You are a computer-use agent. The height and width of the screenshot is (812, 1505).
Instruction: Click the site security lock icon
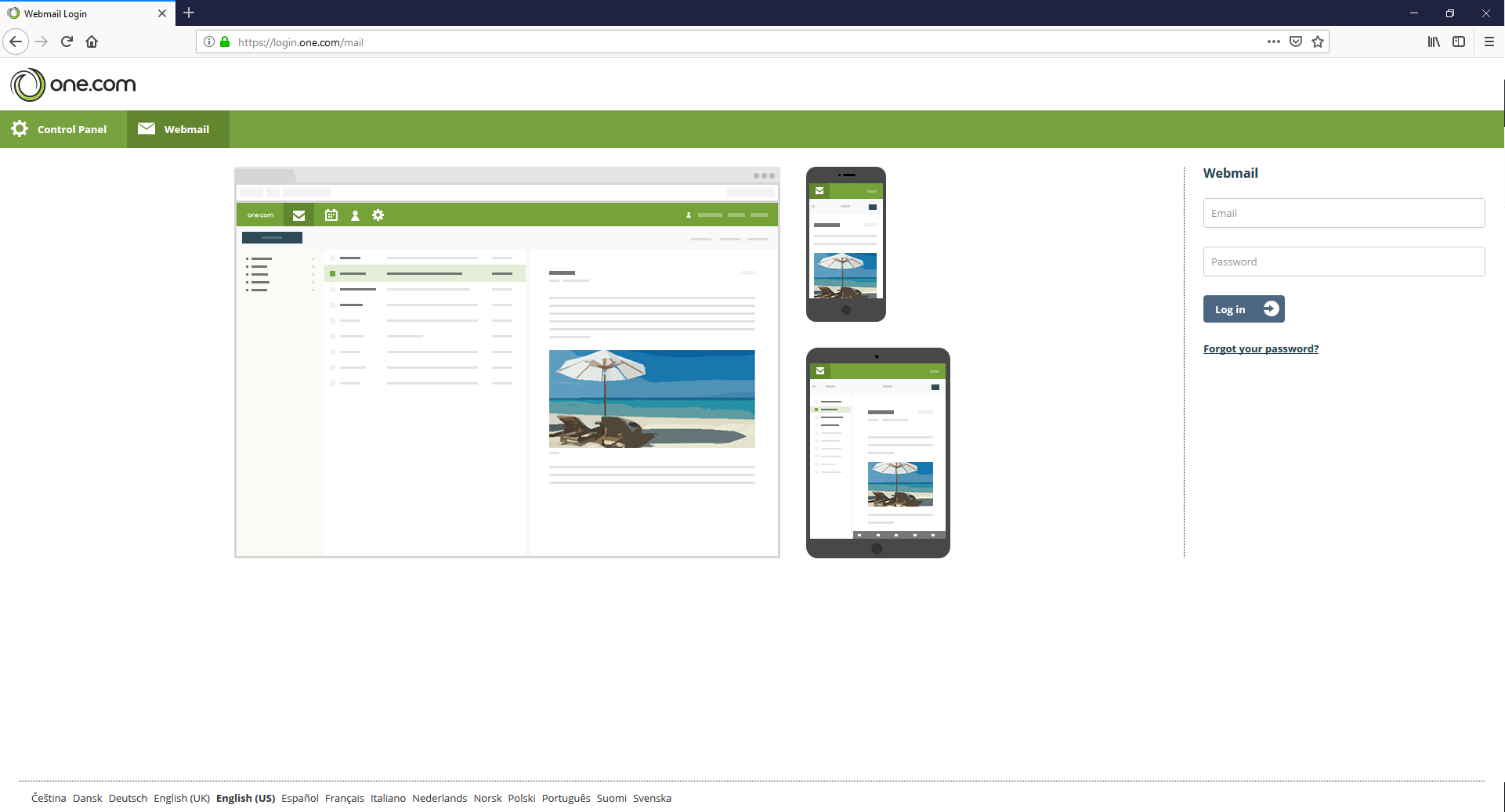(225, 42)
